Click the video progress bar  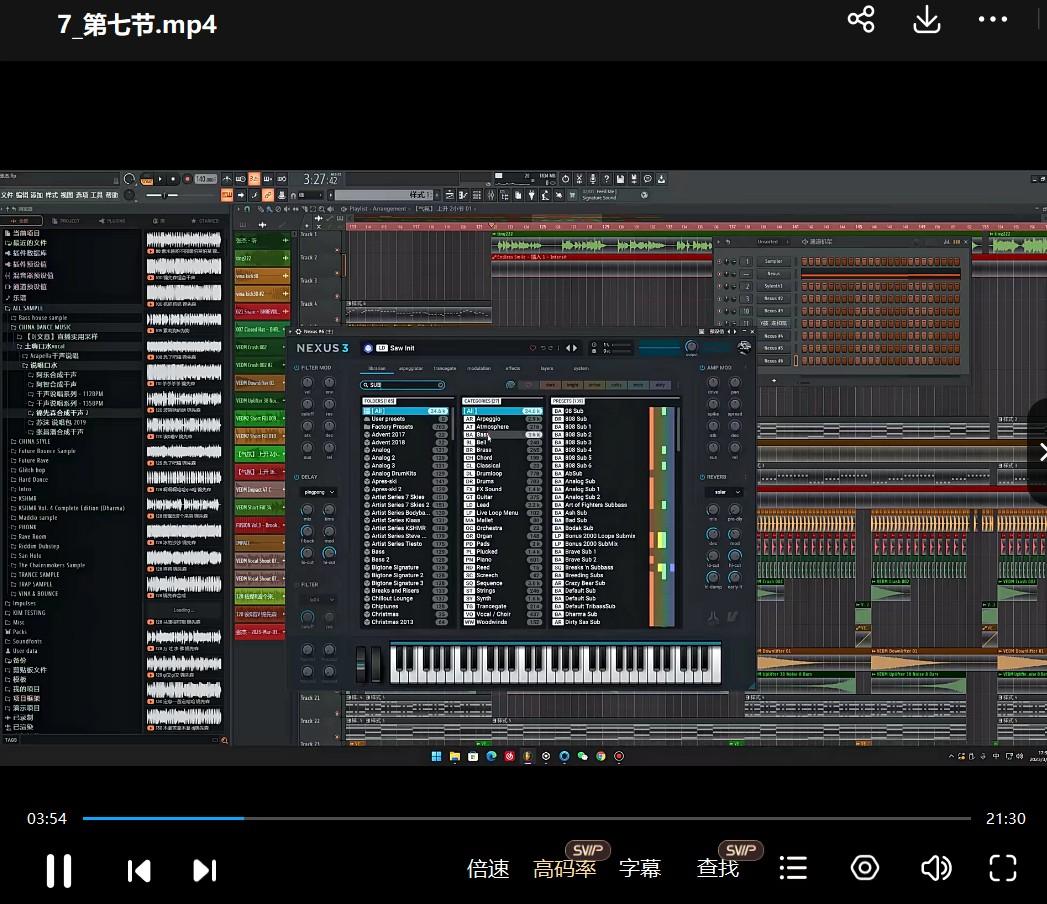pyautogui.click(x=526, y=818)
